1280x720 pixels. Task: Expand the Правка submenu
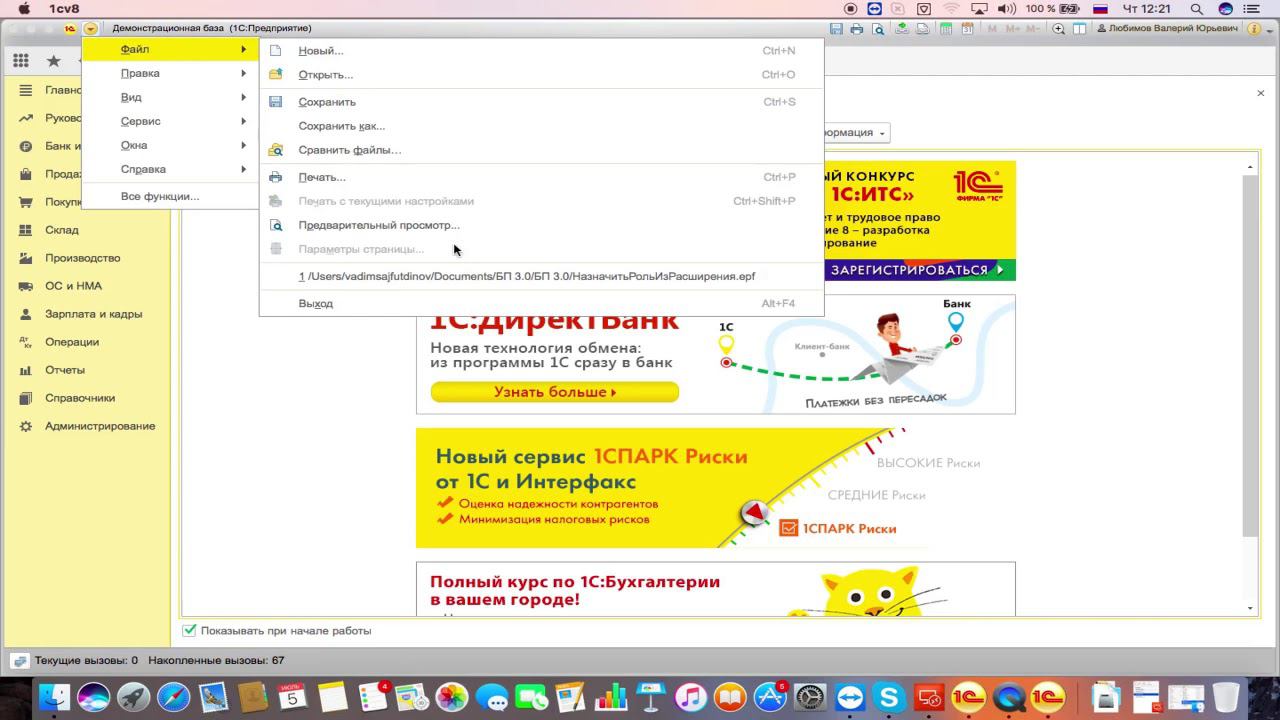click(x=170, y=73)
